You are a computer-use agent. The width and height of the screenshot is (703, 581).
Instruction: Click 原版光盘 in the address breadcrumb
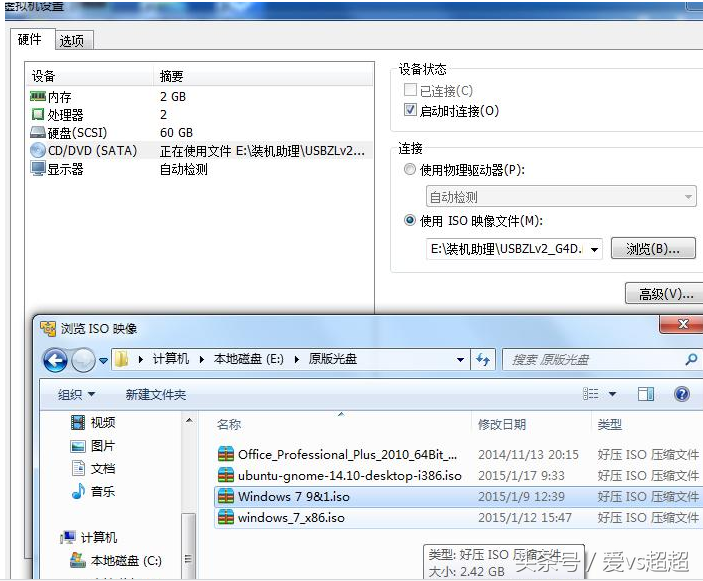pos(333,359)
